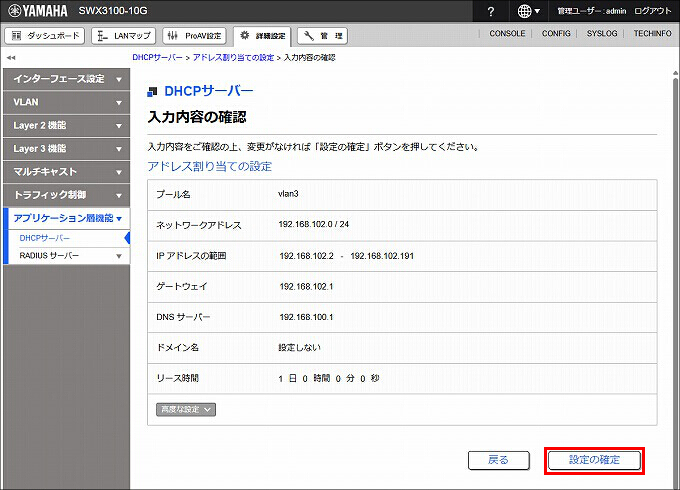Click 設定の確定 button
Screen dimensions: 680x490
(594, 460)
